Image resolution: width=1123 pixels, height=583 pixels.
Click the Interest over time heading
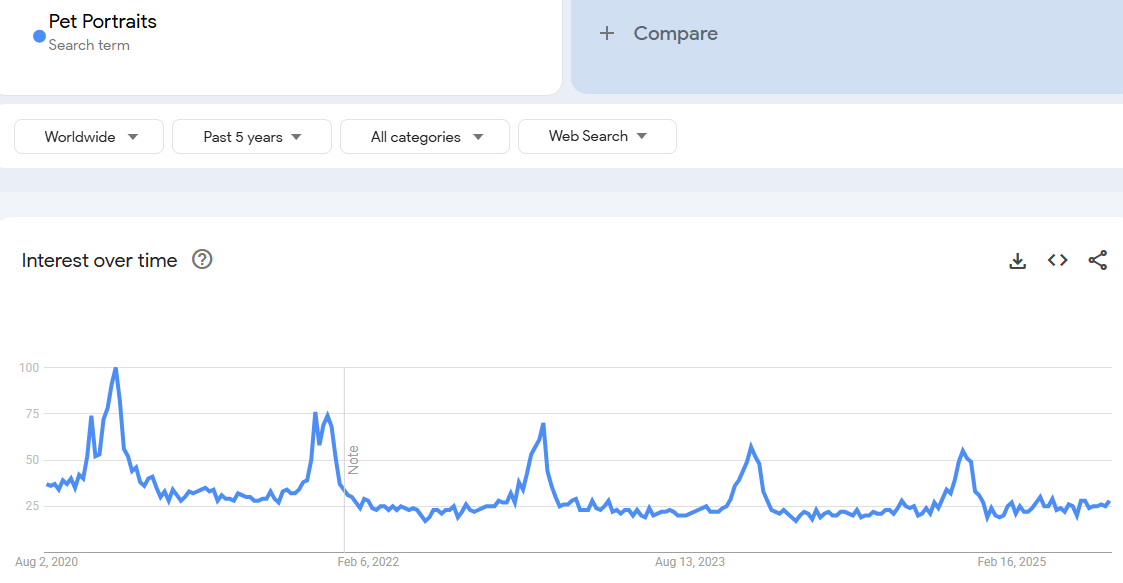(99, 261)
